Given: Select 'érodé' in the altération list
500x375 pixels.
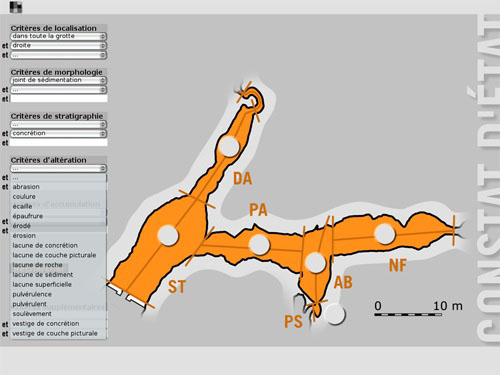Looking at the screenshot, I should pyautogui.click(x=59, y=226).
